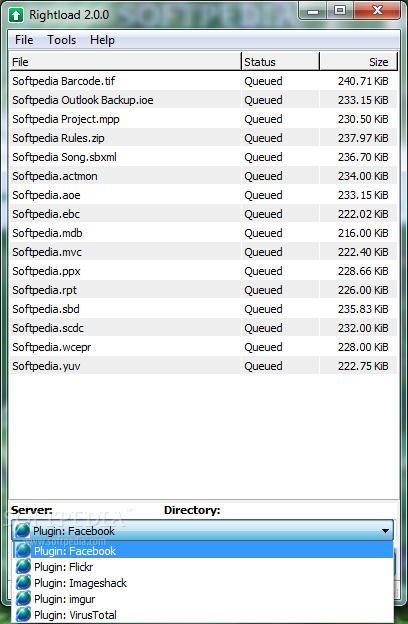The height and width of the screenshot is (624, 408).
Task: Select Softpedia.ppx file
Action: click(203, 271)
